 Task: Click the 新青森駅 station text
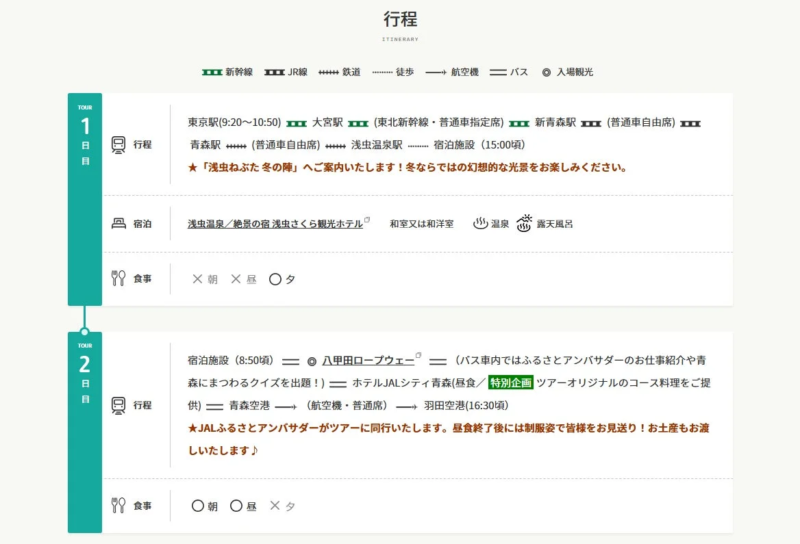coord(555,122)
